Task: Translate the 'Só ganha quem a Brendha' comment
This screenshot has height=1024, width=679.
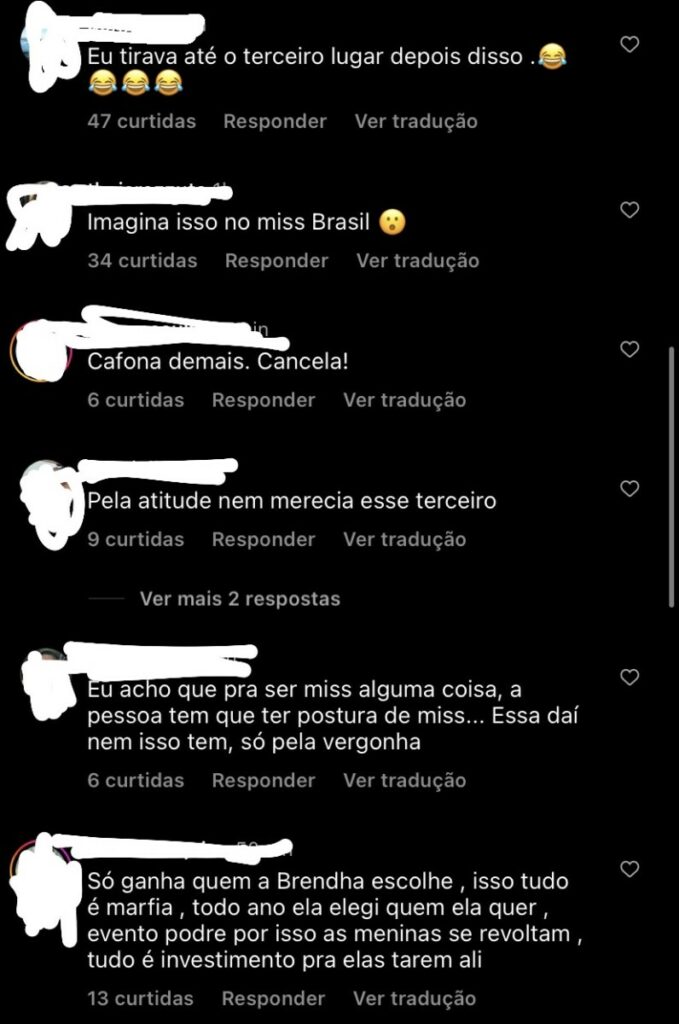Action: 415,999
